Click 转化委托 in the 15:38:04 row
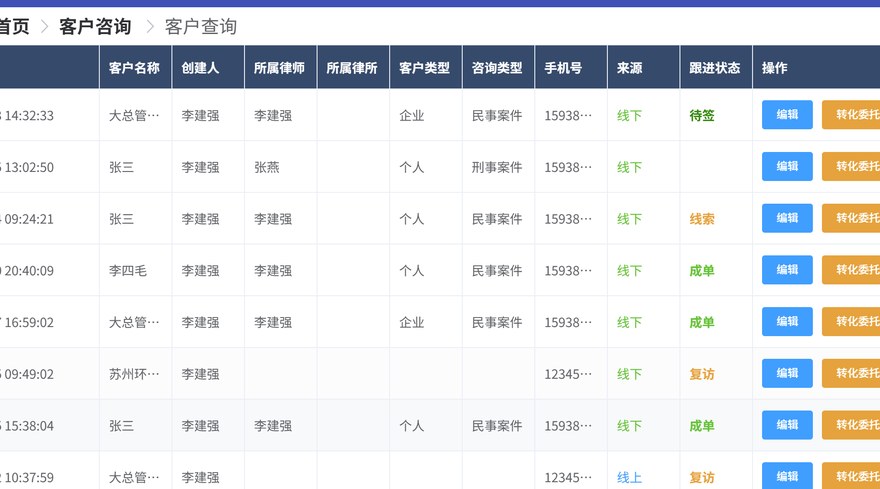This screenshot has width=880, height=489. coord(851,424)
